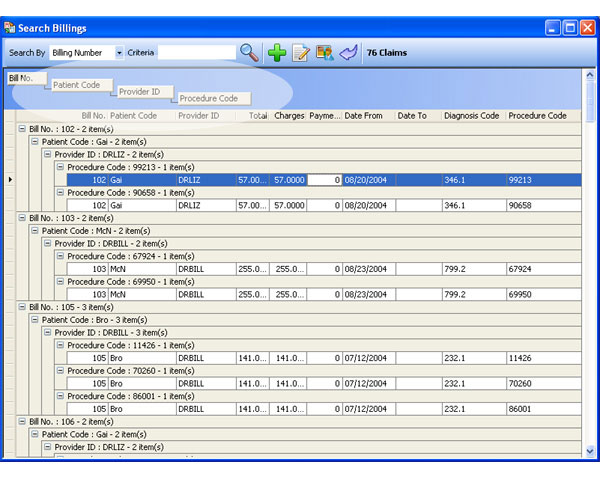
Task: Collapse Provider ID DRBILL 3 items group
Action: (47, 332)
